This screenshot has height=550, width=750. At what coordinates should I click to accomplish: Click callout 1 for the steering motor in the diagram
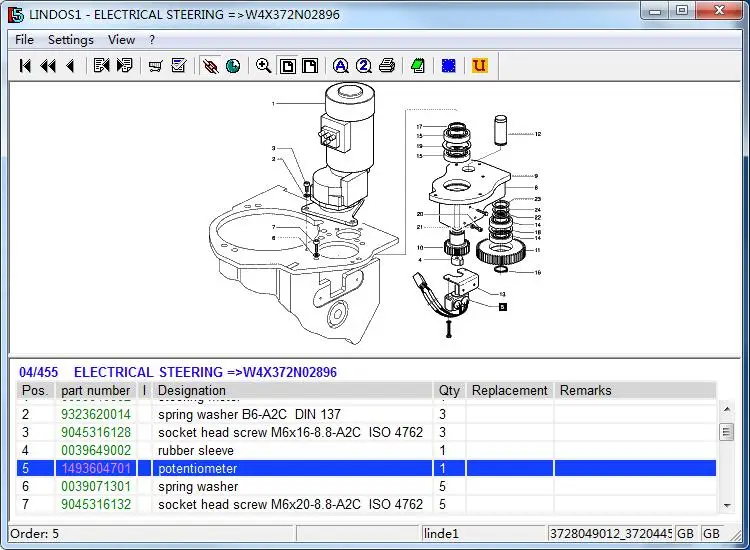[273, 103]
